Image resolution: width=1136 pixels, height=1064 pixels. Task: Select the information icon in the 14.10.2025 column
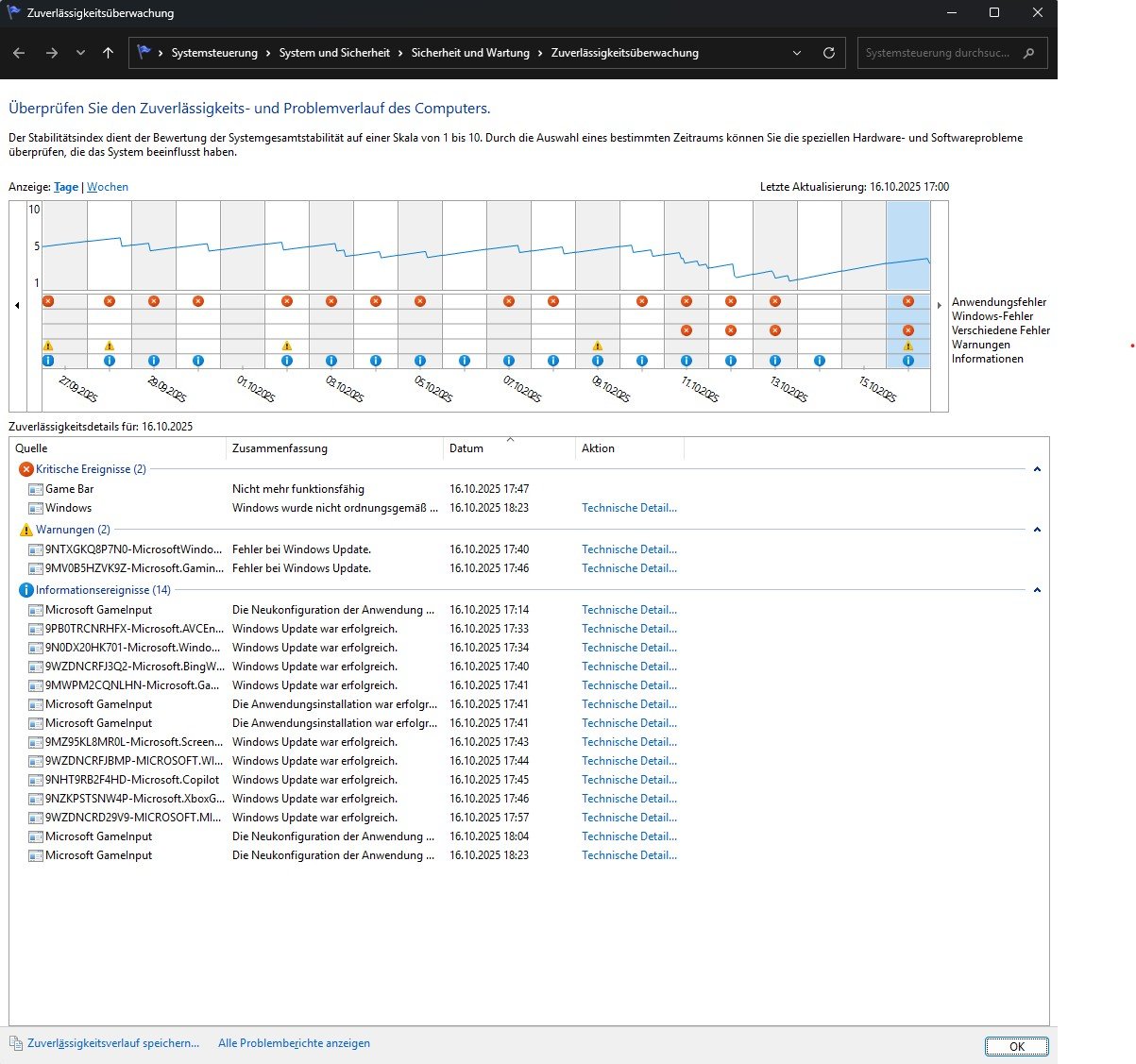coord(820,361)
